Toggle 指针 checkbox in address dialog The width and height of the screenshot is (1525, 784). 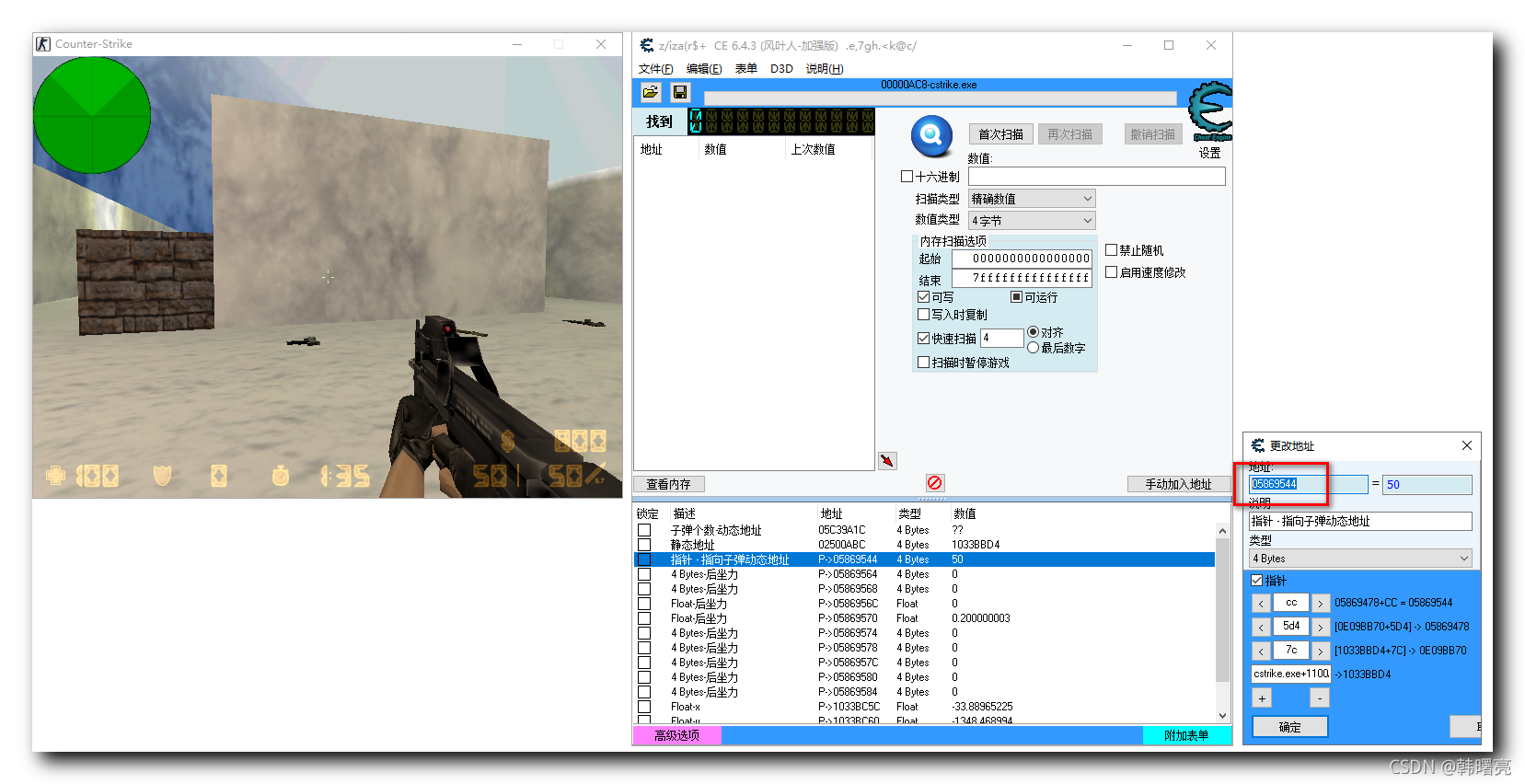coord(1256,581)
